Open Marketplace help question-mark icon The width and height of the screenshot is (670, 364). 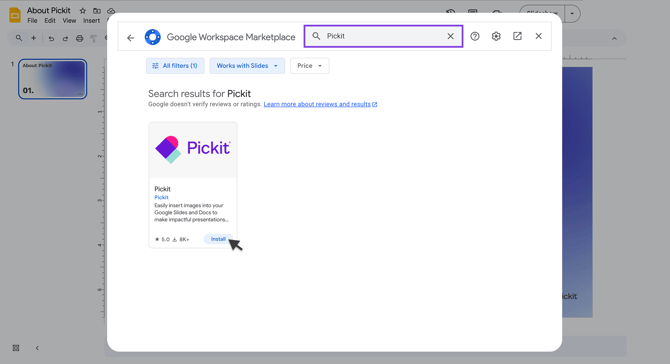click(x=475, y=36)
